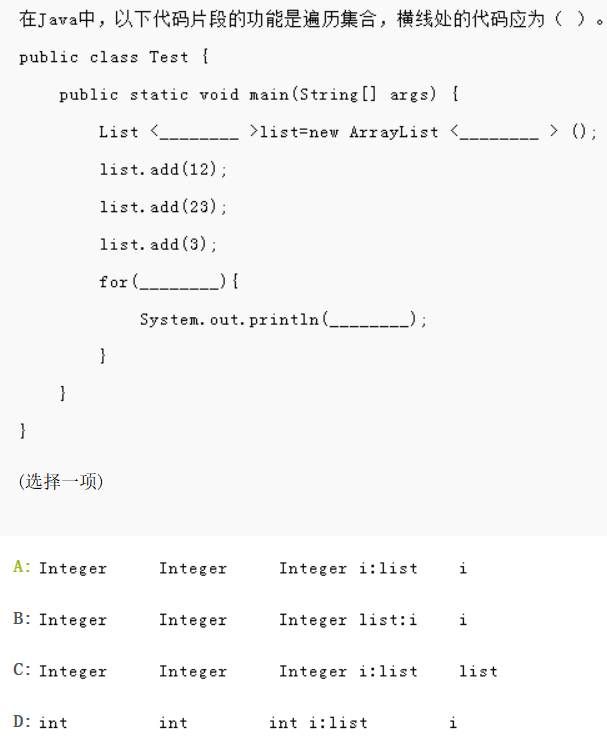Screen dimensions: 607x747
Task: Click the 'public class Test {' line
Action: click(x=113, y=57)
